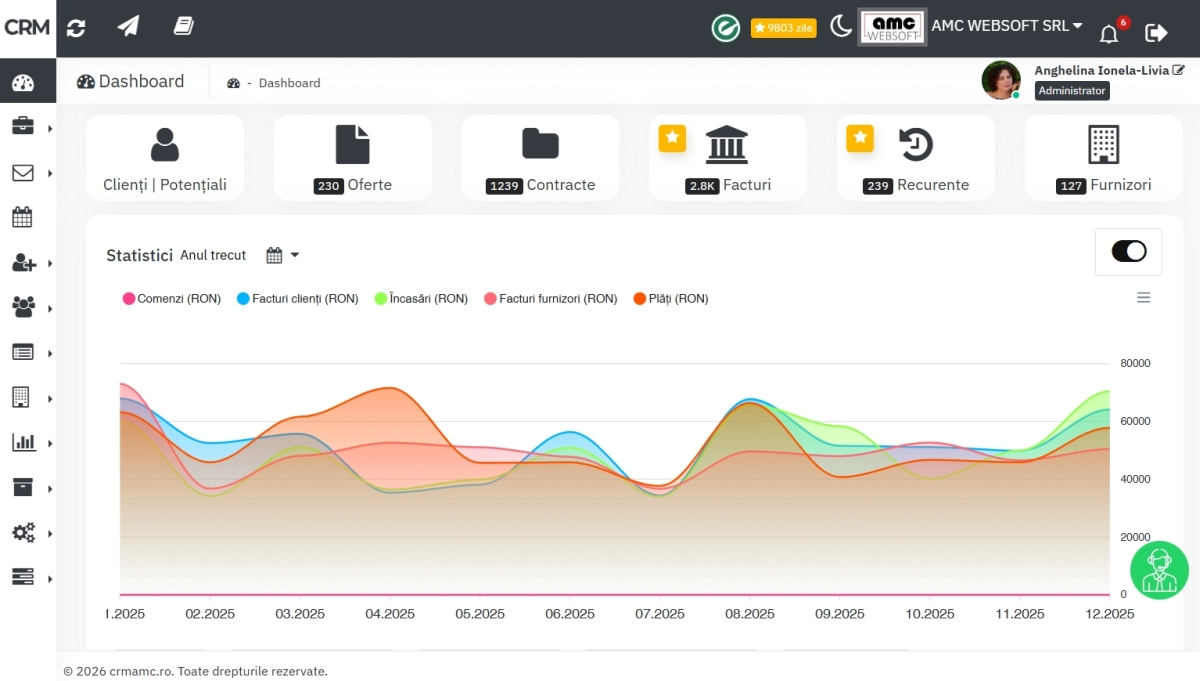Click the green circular e logo icon
The height and width of the screenshot is (681, 1200).
(726, 28)
